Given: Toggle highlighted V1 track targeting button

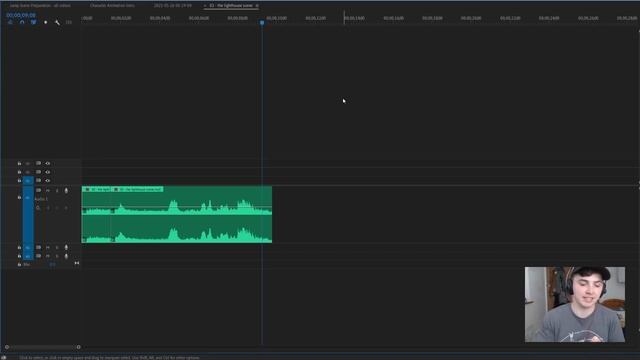Looking at the screenshot, I should click(x=28, y=180).
